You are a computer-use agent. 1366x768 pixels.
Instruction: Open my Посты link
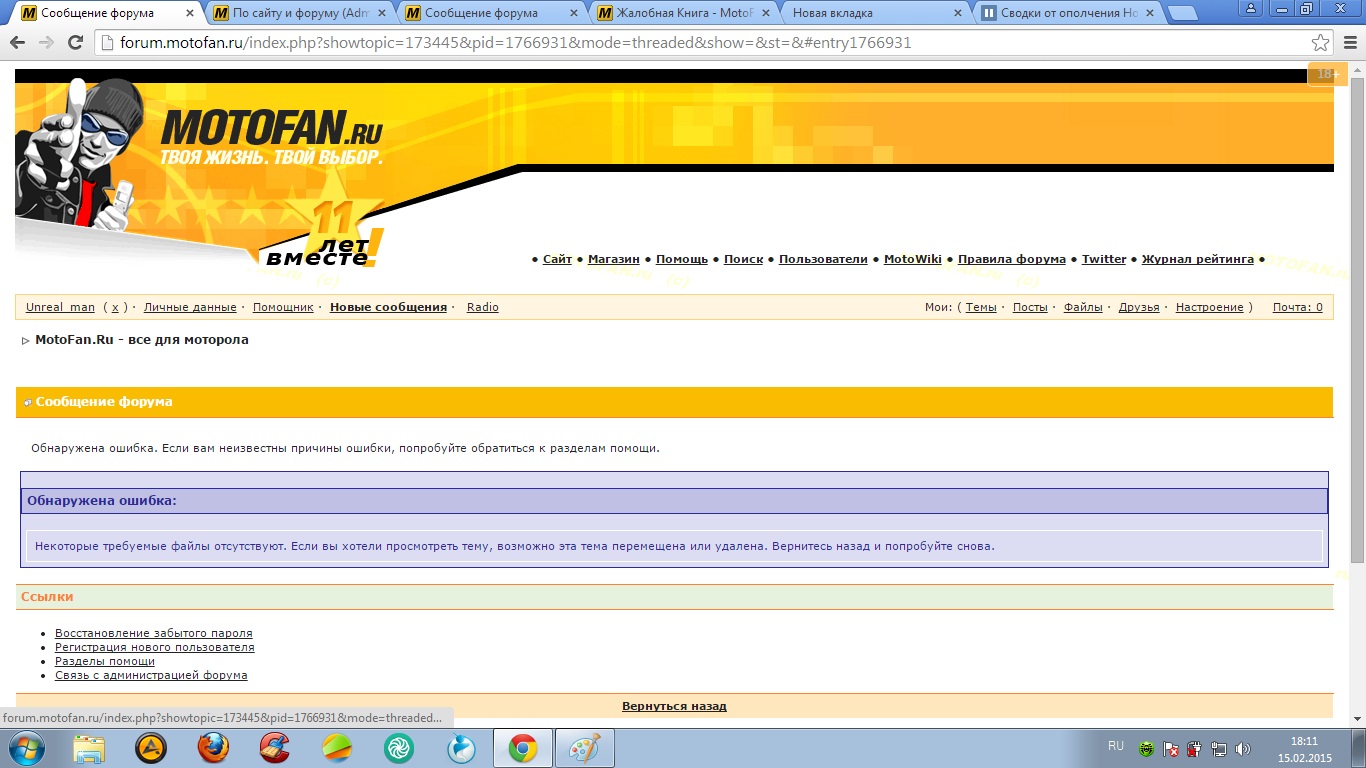(1030, 307)
